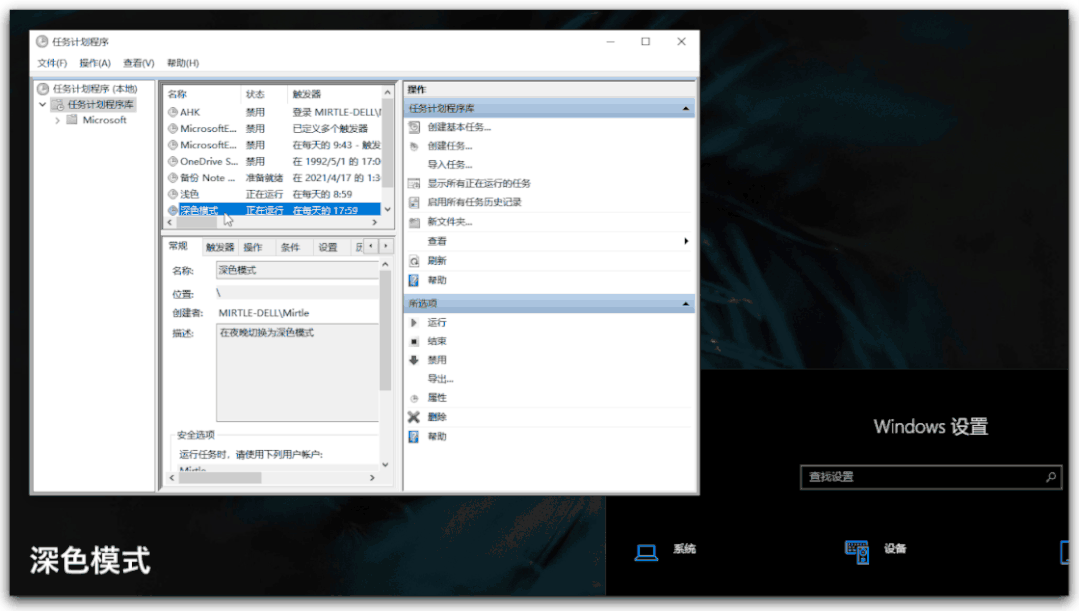Click details pane horizontal scrollbar thumb
Screen dimensions: 1079x611
click(220, 478)
